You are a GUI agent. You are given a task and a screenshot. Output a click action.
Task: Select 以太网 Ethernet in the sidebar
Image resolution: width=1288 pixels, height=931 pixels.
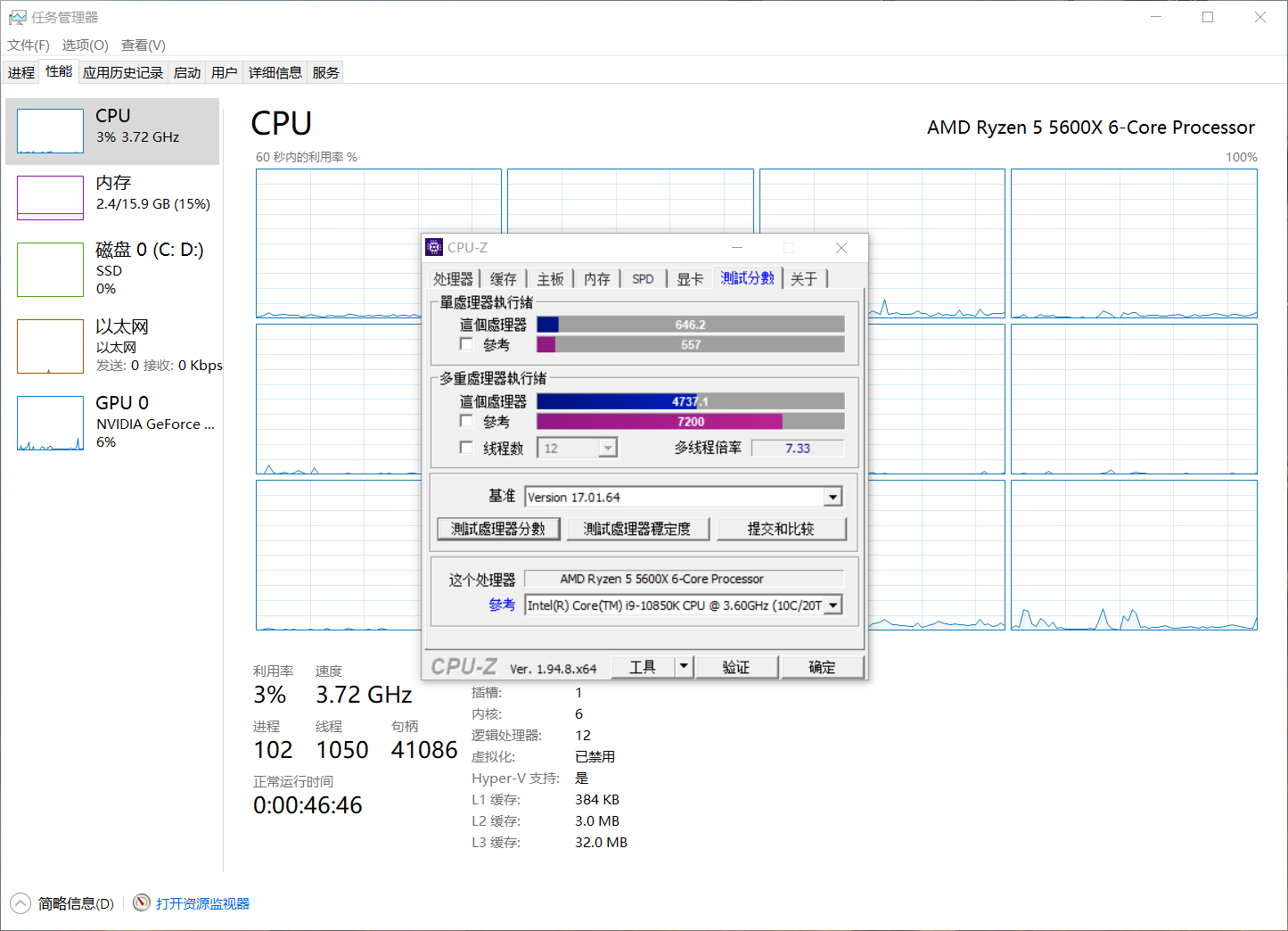[112, 346]
